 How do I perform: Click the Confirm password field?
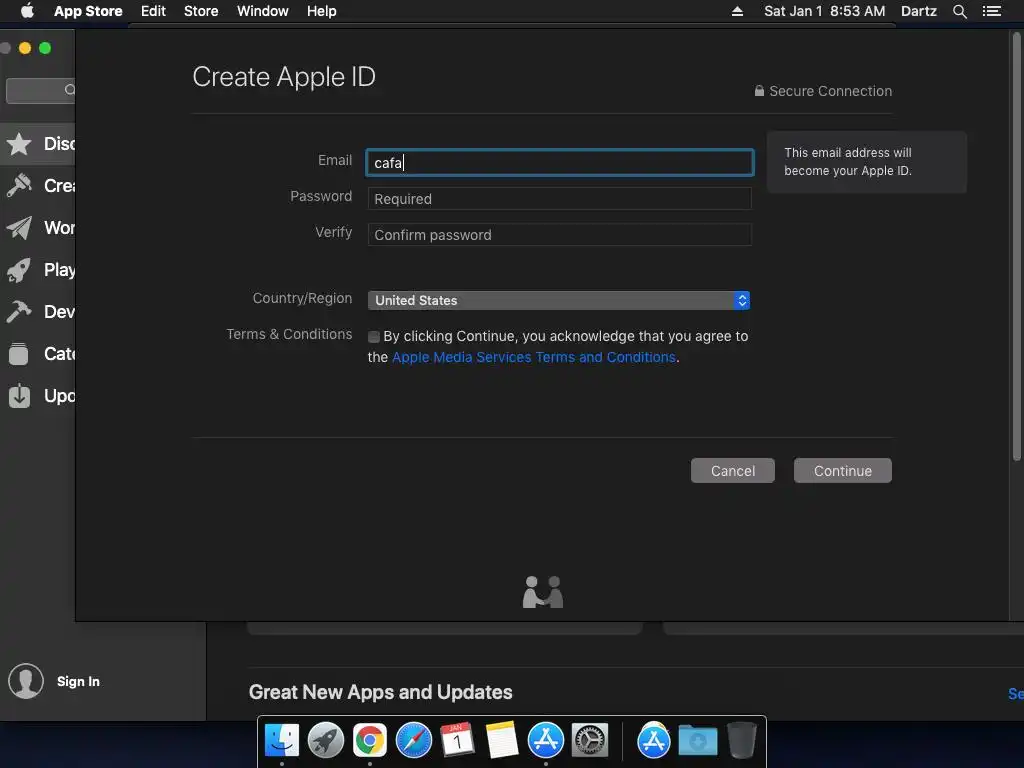(x=560, y=234)
